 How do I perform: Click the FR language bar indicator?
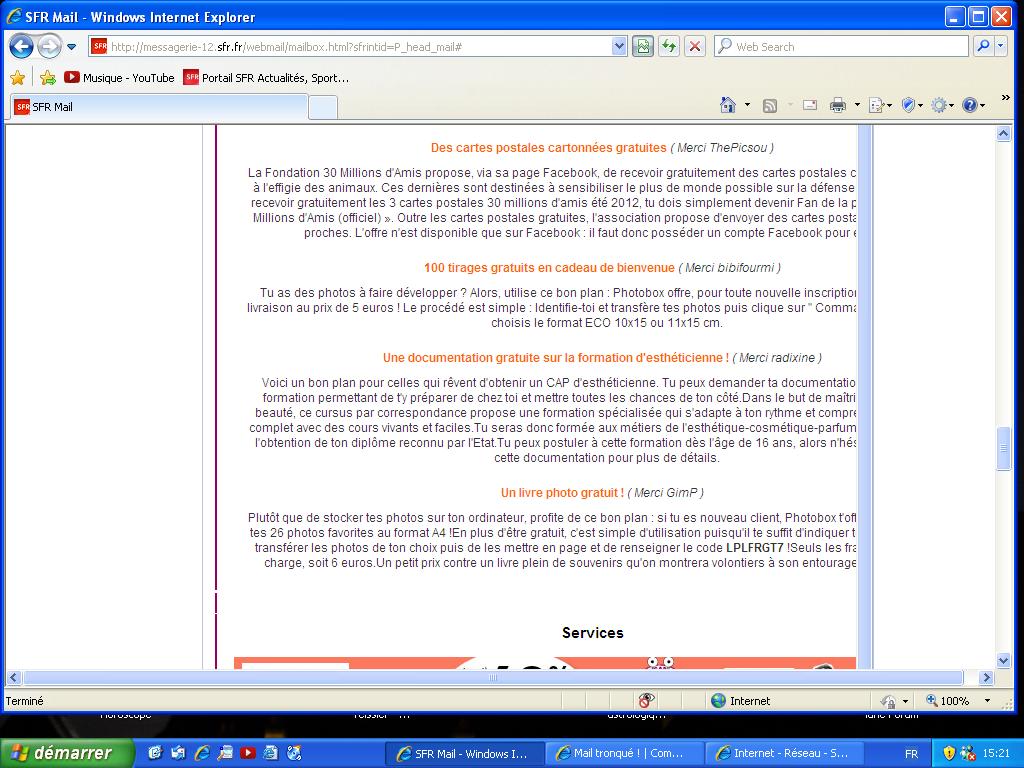(x=911, y=754)
